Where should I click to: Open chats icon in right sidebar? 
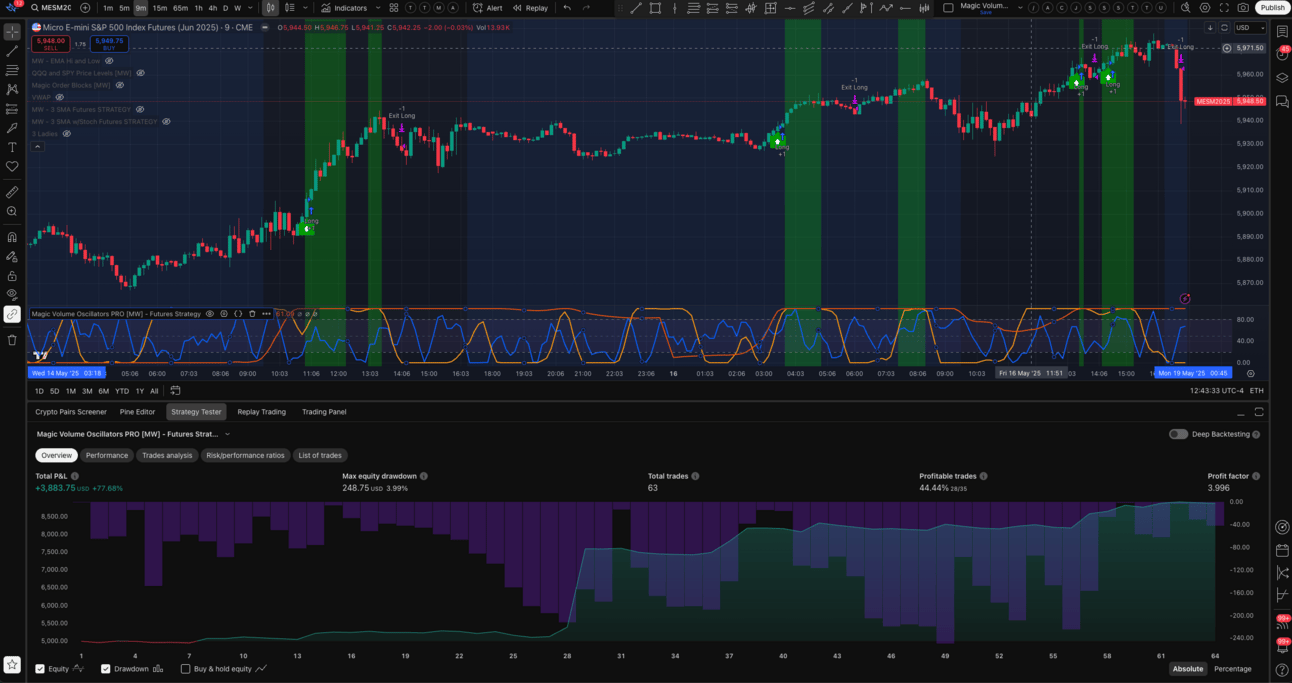1282,101
